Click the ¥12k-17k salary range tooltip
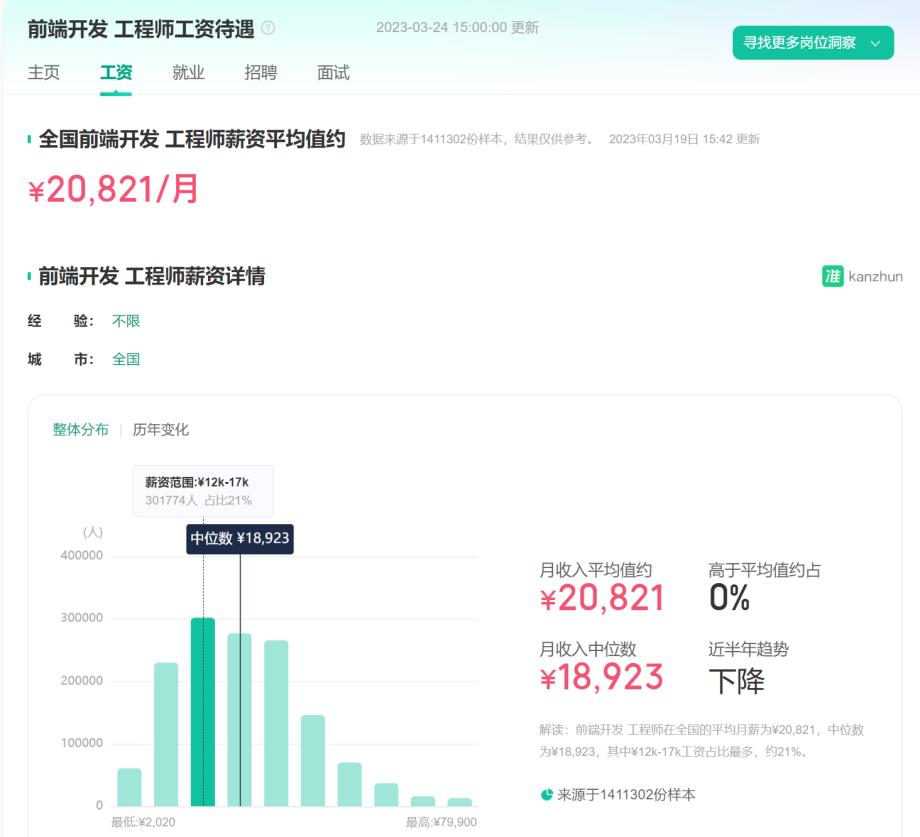 pos(204,489)
